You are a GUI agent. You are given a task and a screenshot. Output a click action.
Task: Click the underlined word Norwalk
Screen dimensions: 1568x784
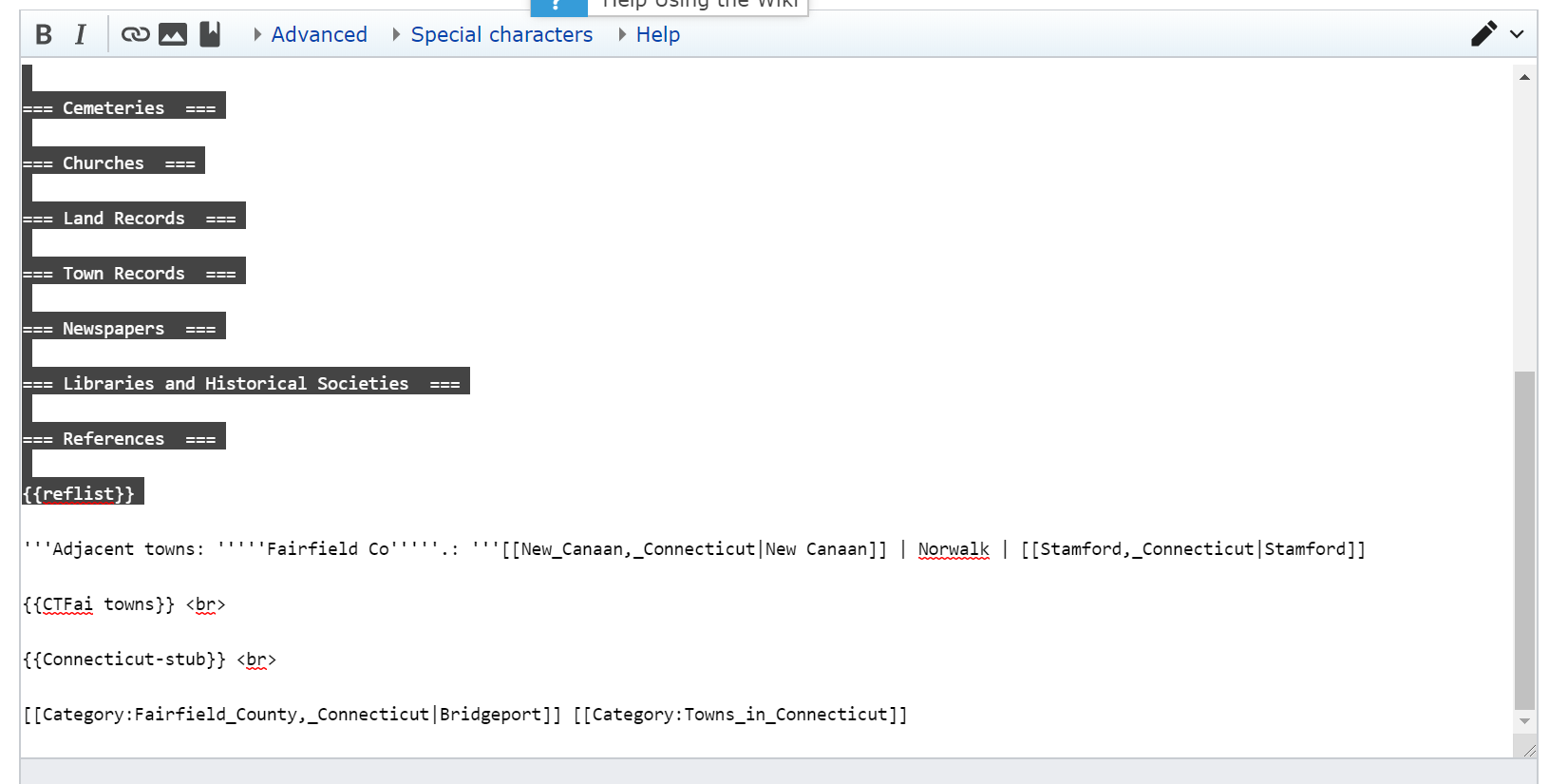click(953, 549)
